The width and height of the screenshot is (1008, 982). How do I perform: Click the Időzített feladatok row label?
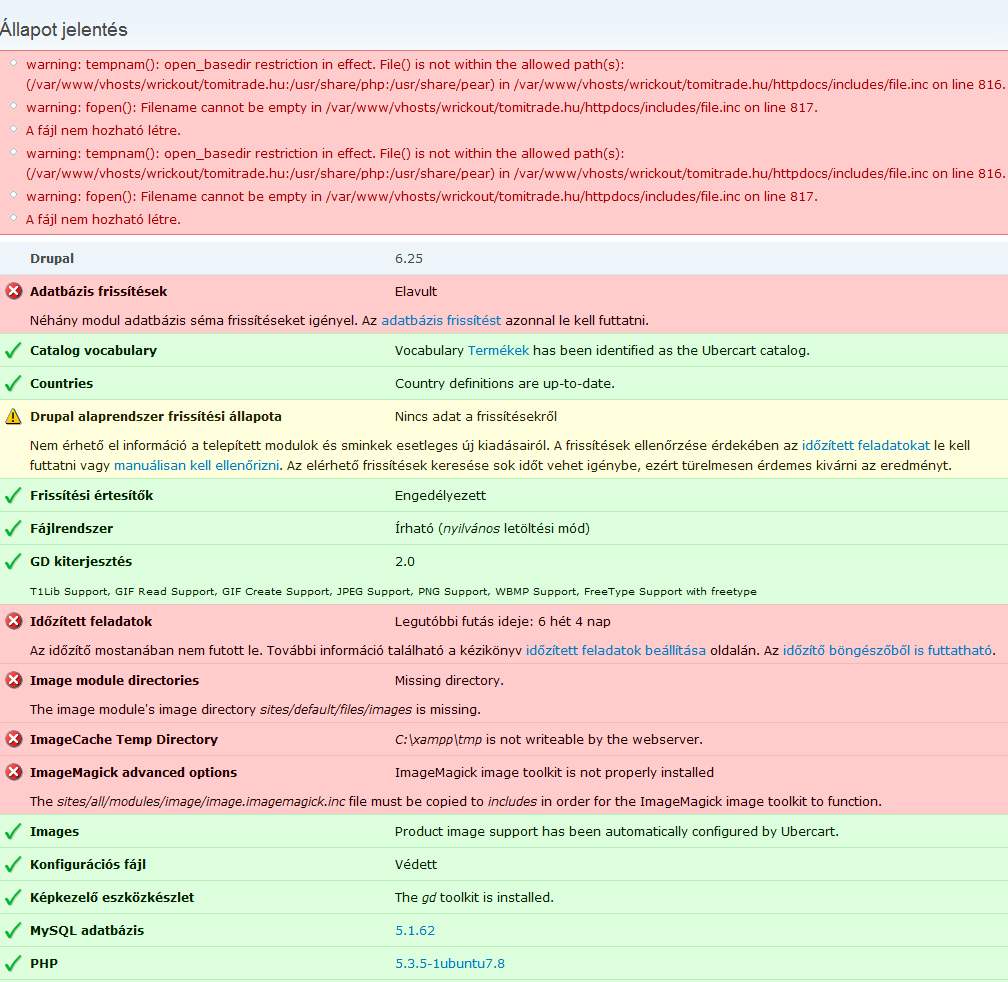click(x=91, y=621)
